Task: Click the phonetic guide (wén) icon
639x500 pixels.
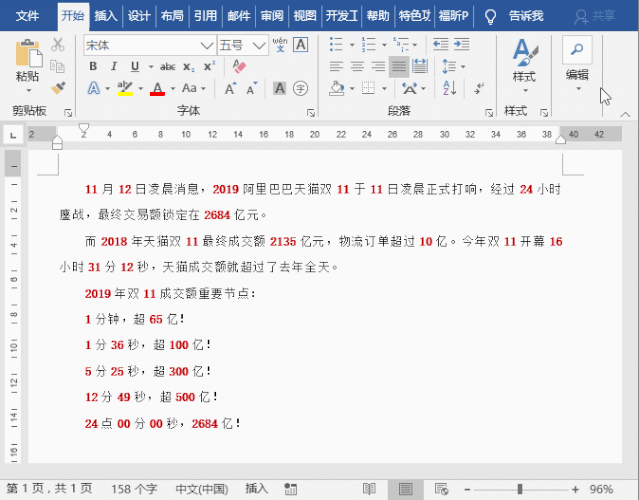Action: 280,44
